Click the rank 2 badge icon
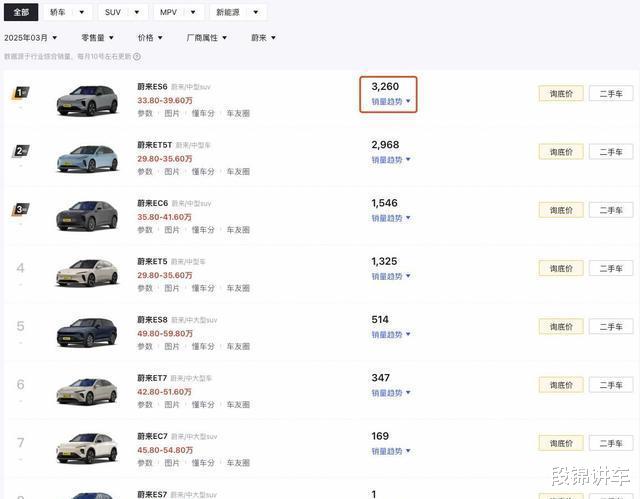Image resolution: width=640 pixels, height=499 pixels. [x=20, y=151]
